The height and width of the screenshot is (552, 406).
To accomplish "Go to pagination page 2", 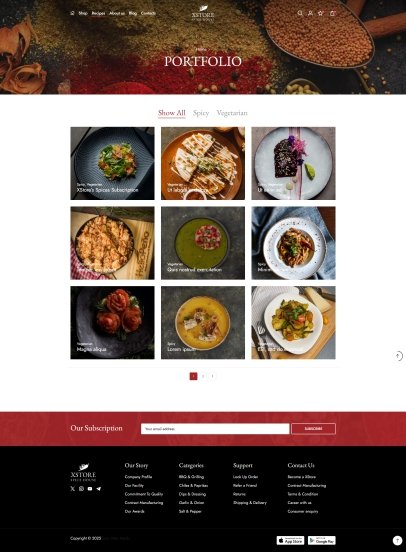I will tap(203, 376).
